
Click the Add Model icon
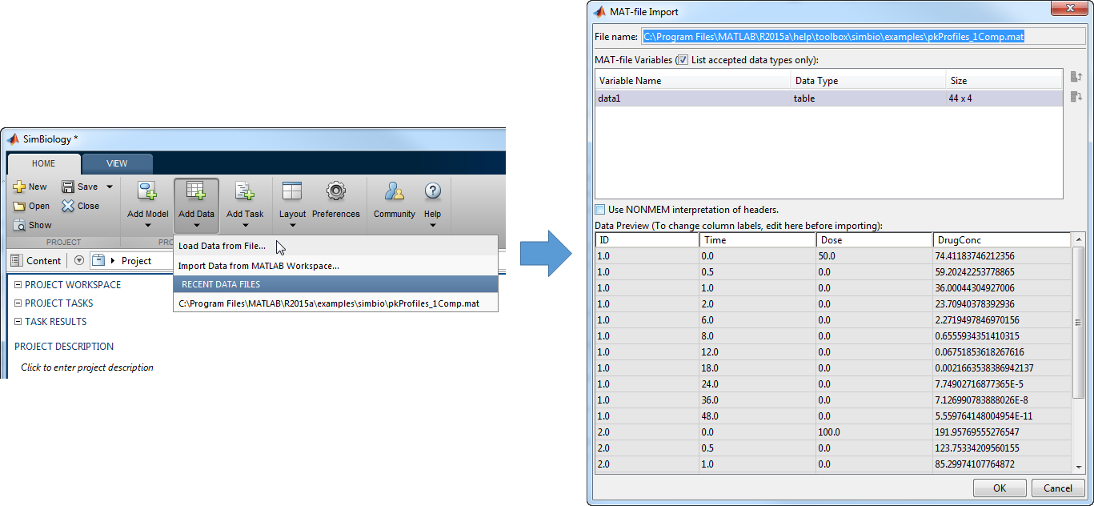(x=147, y=192)
